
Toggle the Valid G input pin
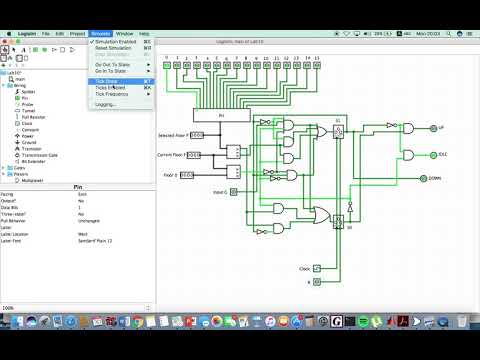pyautogui.click(x=234, y=192)
